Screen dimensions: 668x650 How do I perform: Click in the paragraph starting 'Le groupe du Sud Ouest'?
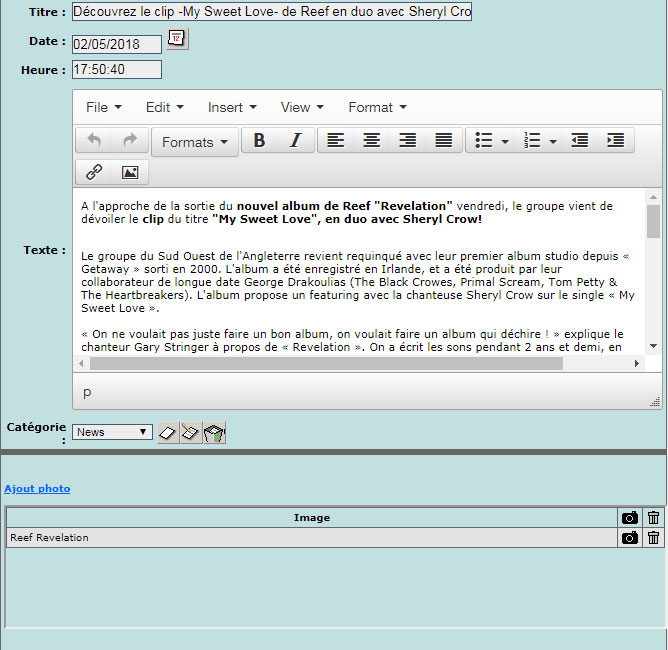[358, 282]
